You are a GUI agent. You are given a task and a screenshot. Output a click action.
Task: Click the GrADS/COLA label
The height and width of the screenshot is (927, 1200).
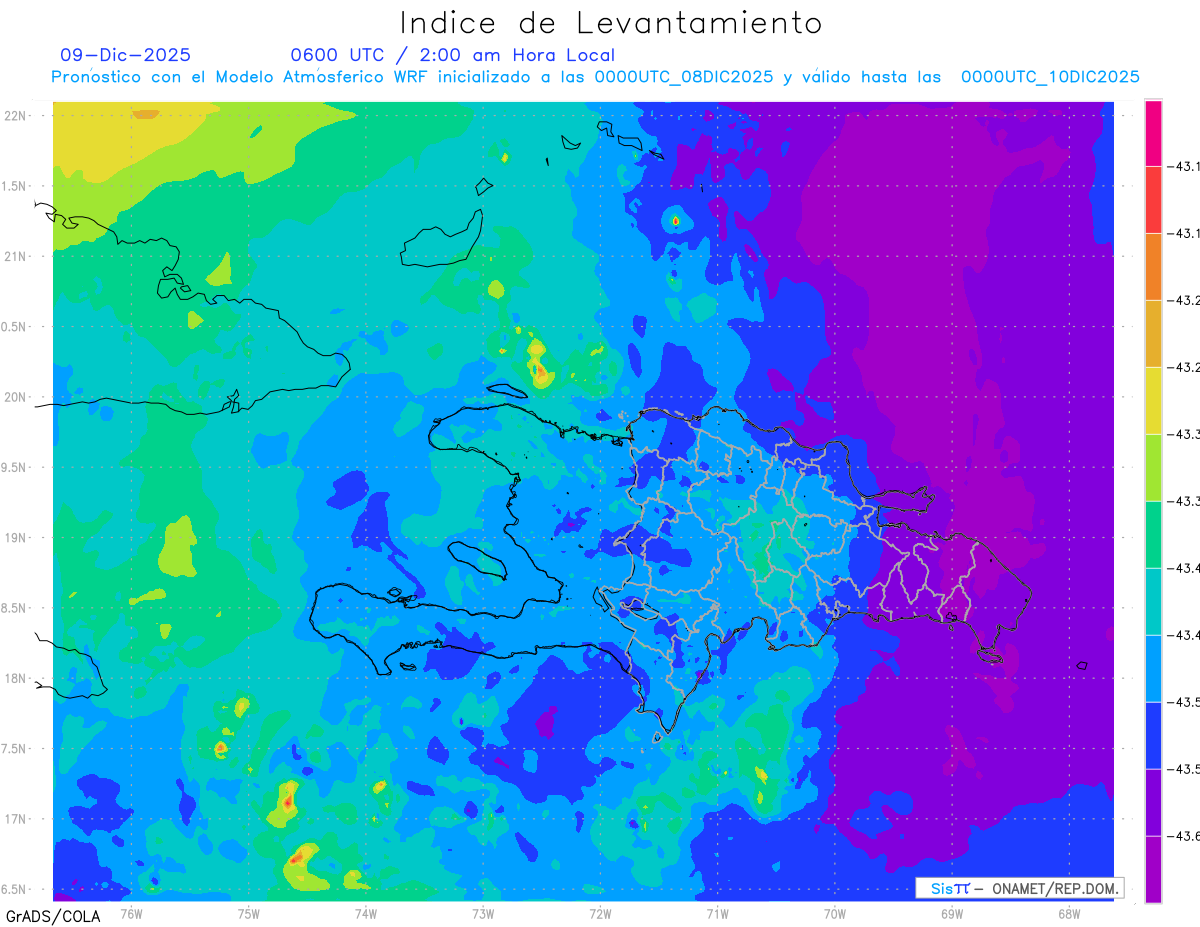point(53,915)
